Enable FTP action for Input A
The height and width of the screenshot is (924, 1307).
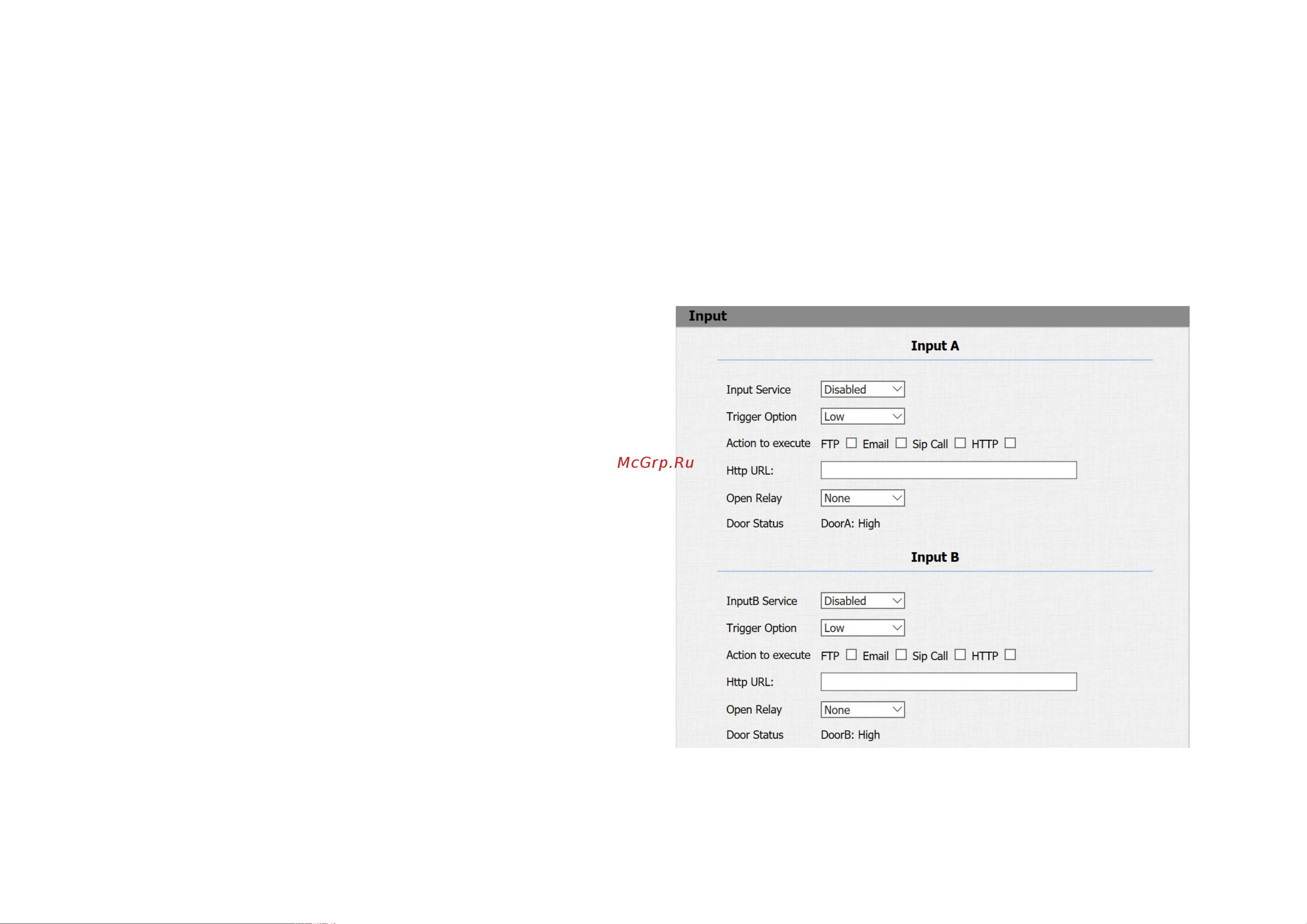click(x=851, y=443)
